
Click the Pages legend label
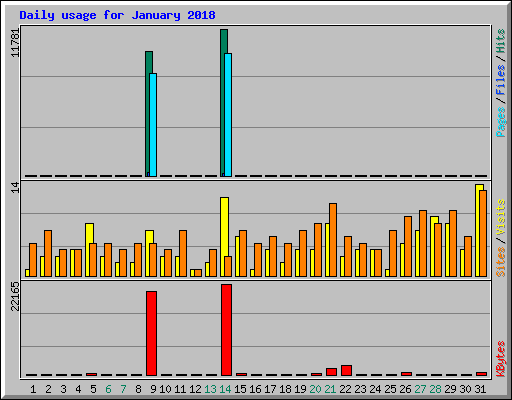coord(501,122)
